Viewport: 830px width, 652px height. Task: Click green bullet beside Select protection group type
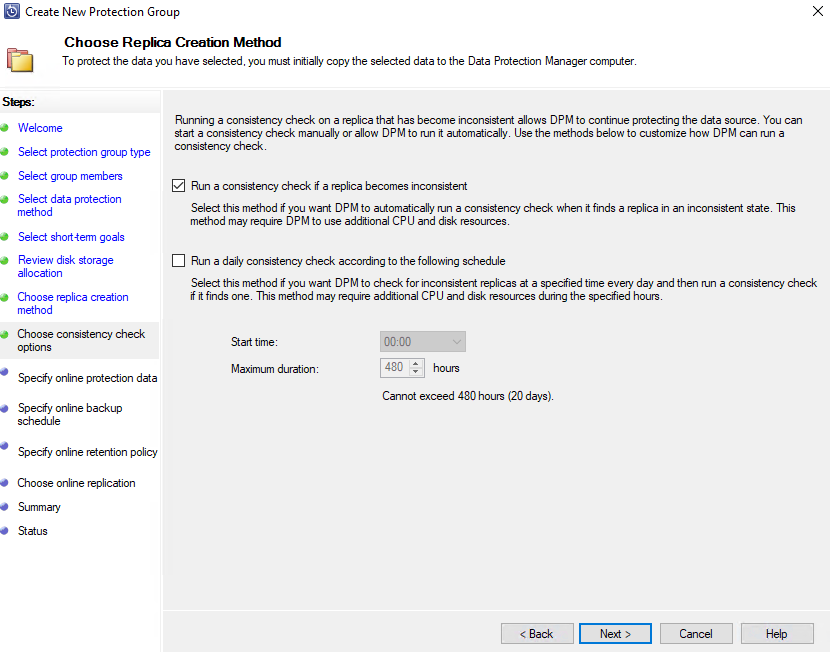[x=4, y=152]
